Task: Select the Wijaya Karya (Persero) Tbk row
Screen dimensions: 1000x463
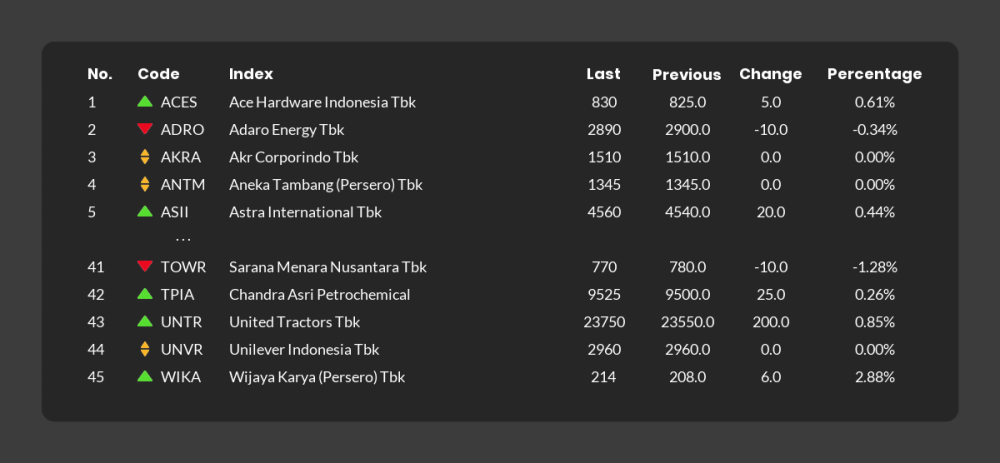Action: pyautogui.click(x=491, y=377)
